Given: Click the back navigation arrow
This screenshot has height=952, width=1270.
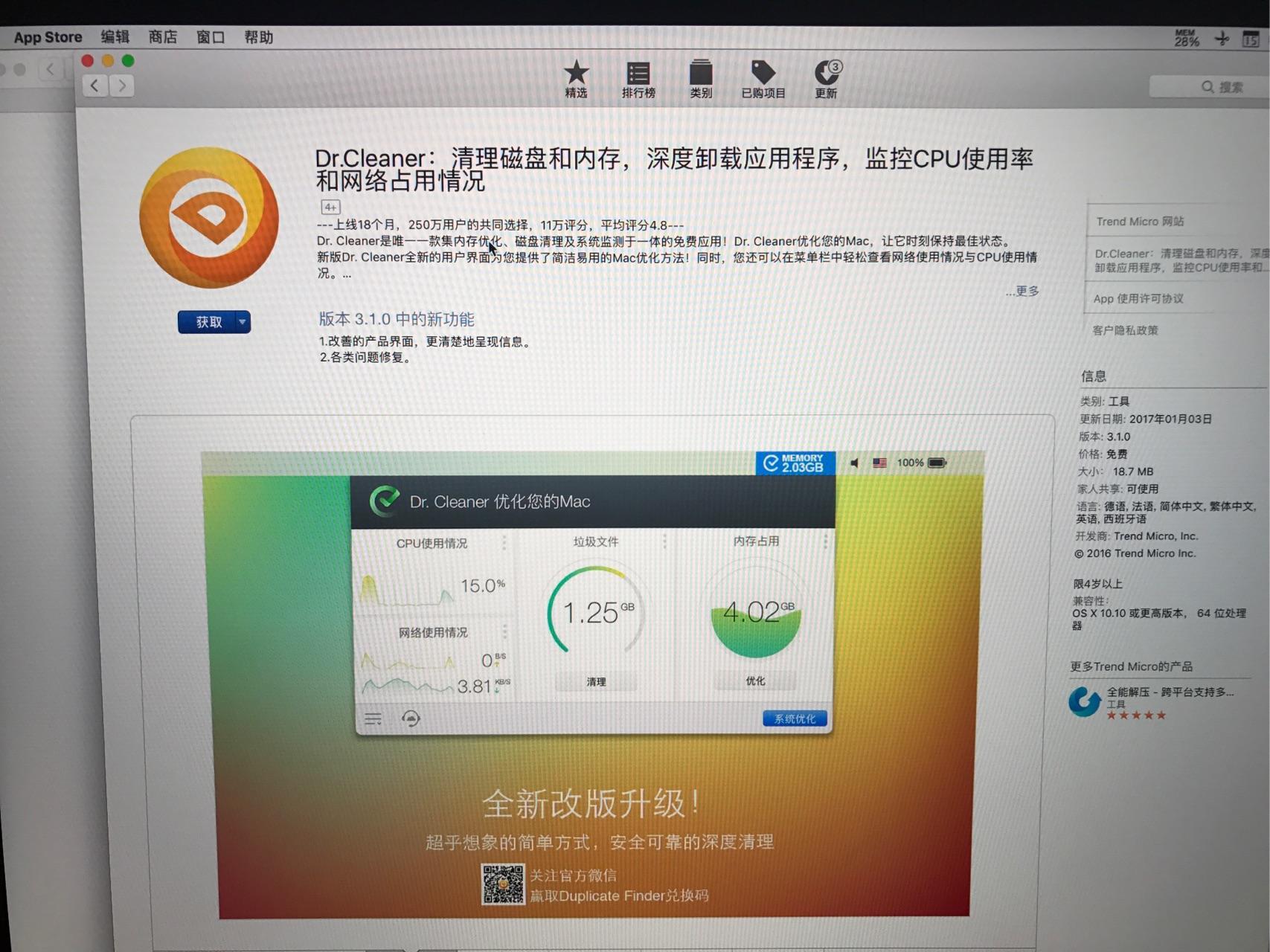Looking at the screenshot, I should [94, 86].
